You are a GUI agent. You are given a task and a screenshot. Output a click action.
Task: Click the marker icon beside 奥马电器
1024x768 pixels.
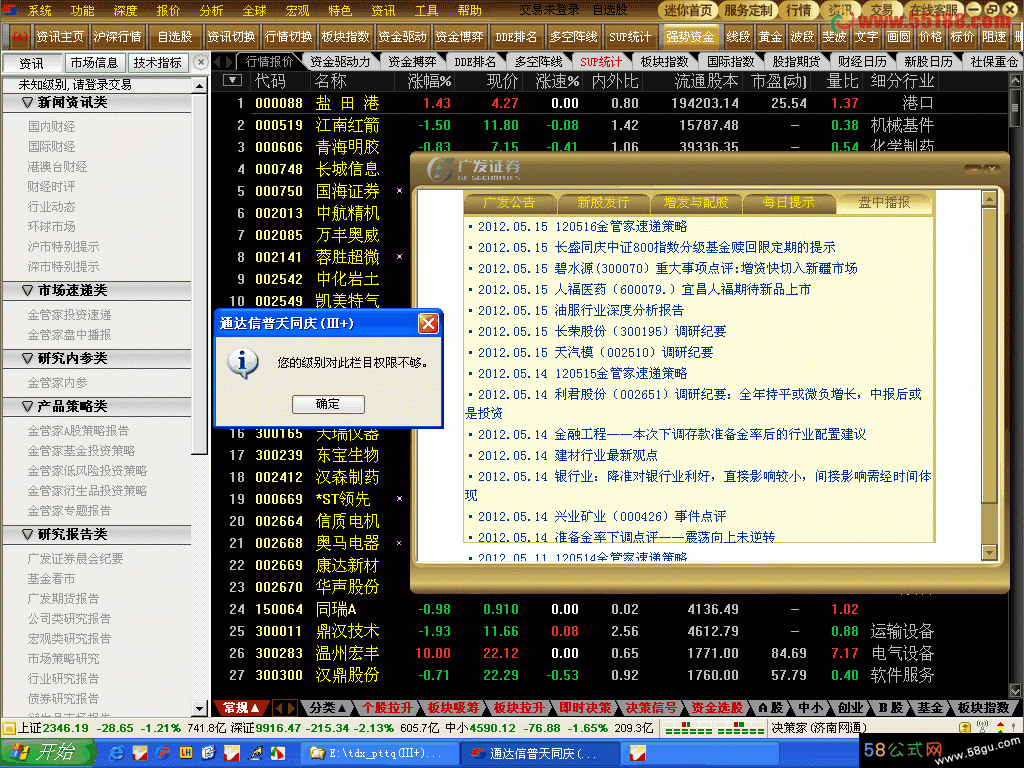[400, 543]
